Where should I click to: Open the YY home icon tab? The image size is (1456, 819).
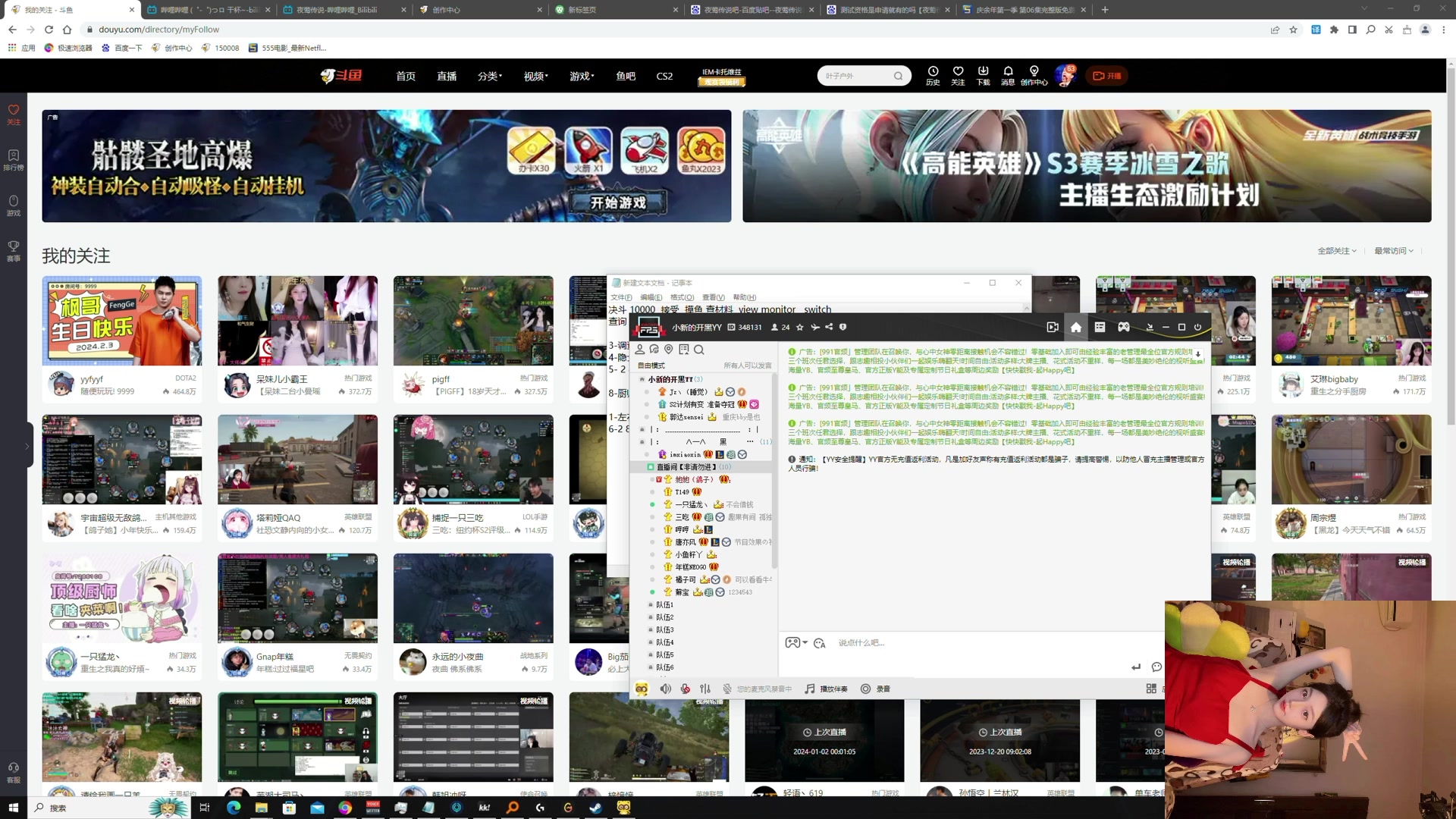[1075, 327]
